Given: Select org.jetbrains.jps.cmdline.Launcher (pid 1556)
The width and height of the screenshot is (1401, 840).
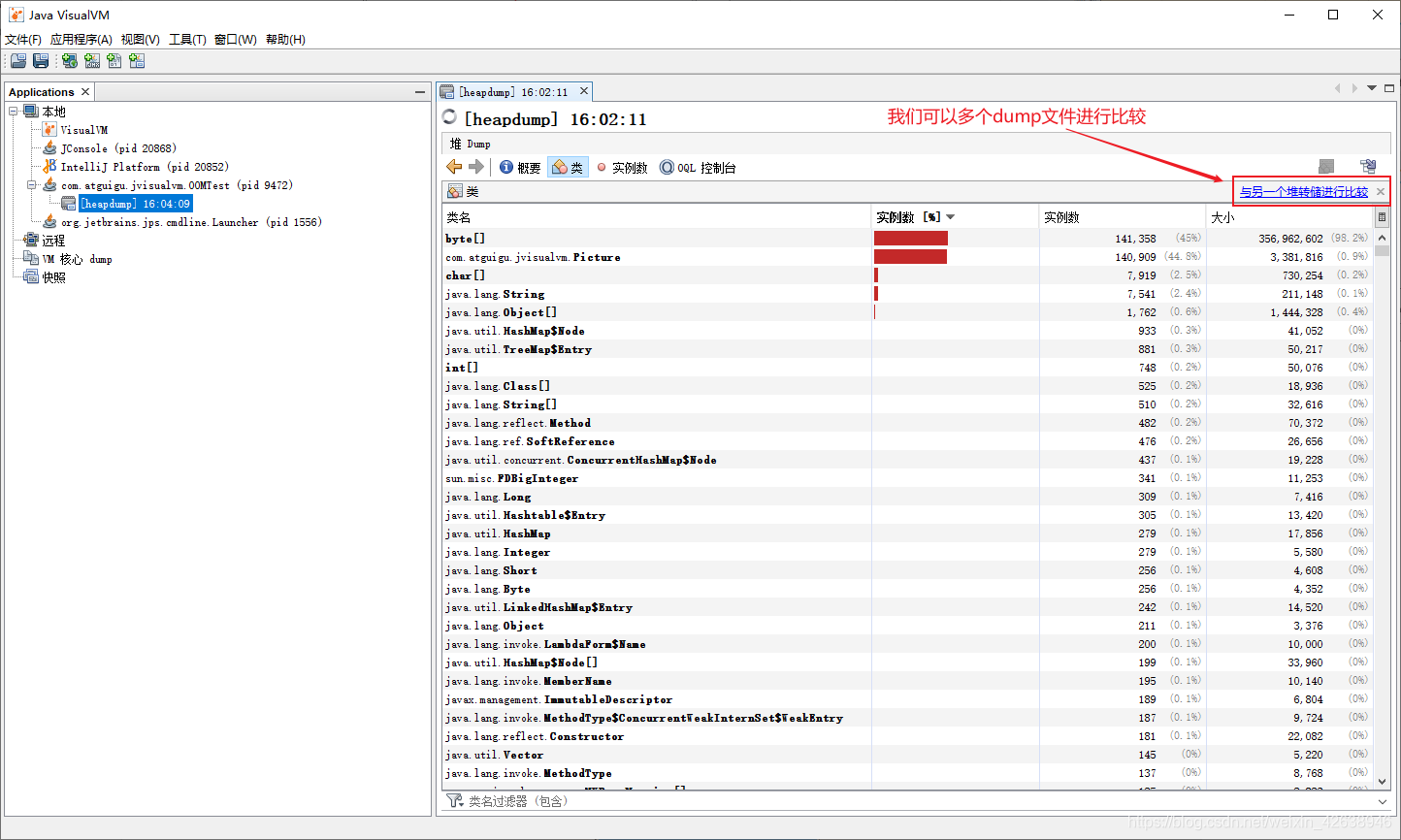Looking at the screenshot, I should [191, 221].
